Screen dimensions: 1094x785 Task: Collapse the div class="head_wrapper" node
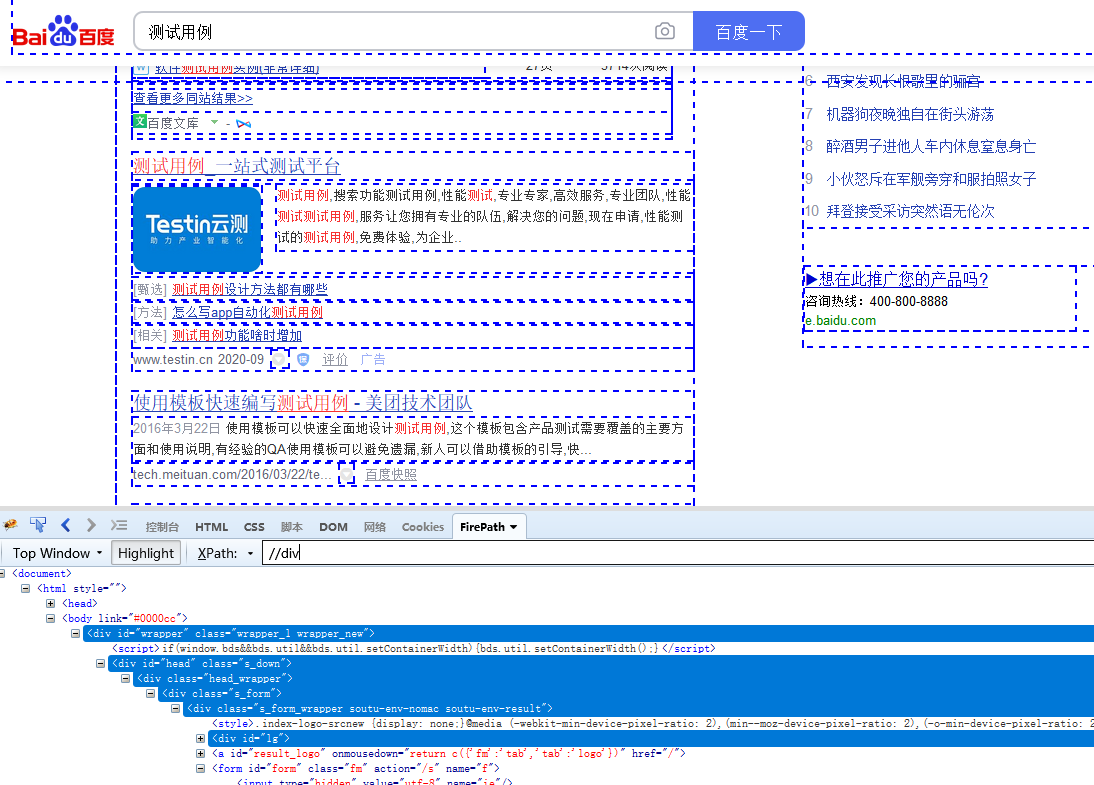(x=126, y=678)
